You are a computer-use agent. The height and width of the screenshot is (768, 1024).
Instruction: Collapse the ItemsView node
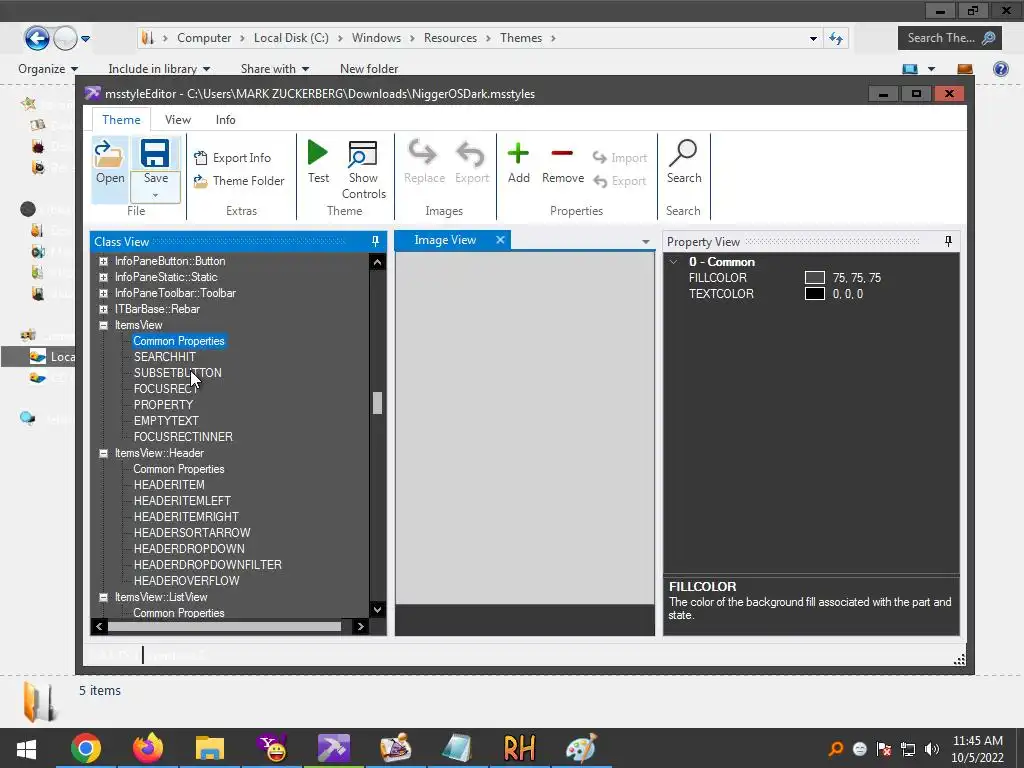tap(103, 325)
